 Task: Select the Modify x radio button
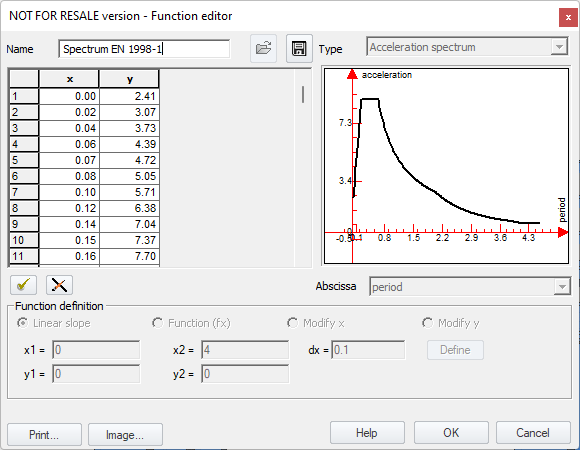[x=293, y=323]
